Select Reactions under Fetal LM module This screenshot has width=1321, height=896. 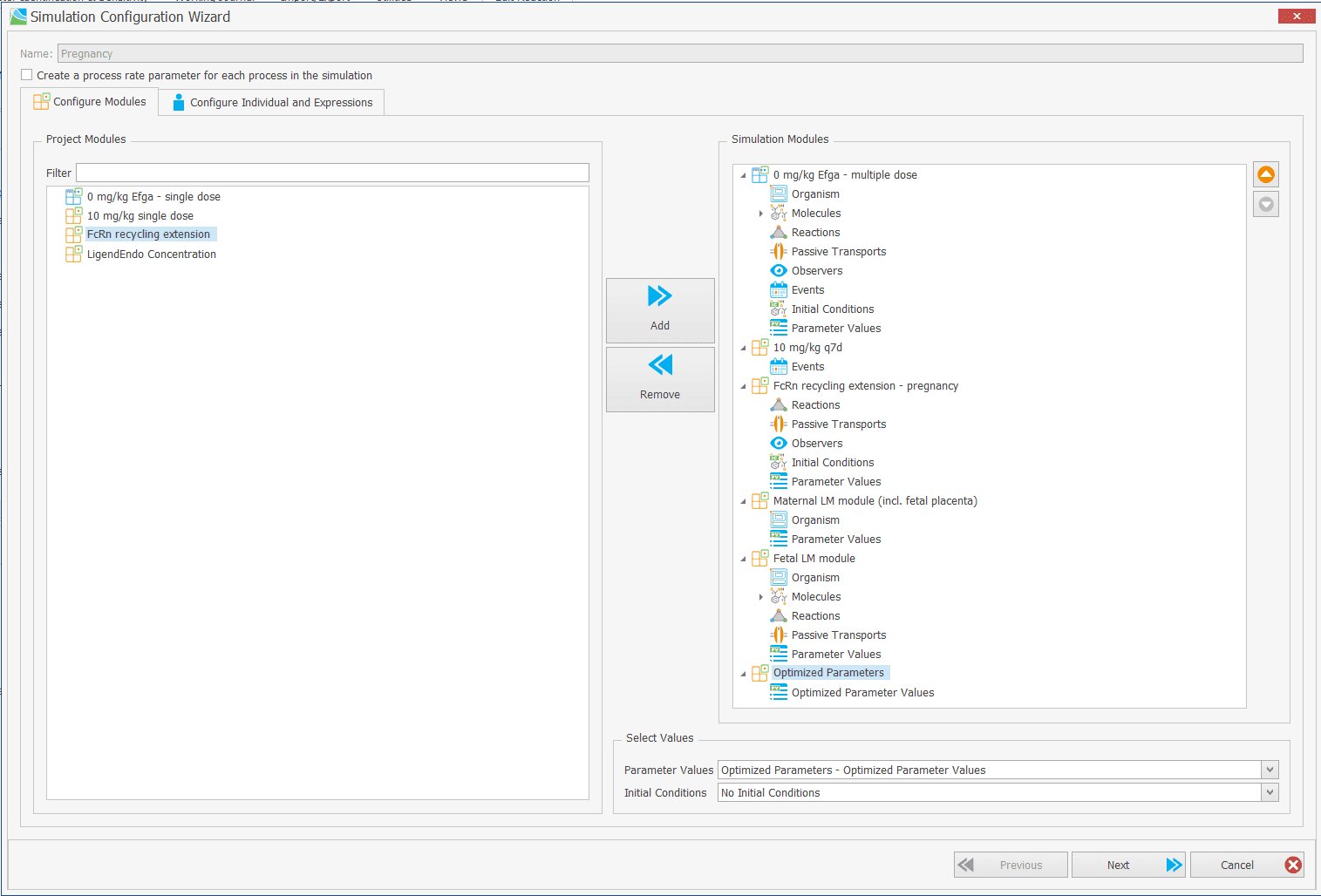pyautogui.click(x=815, y=616)
